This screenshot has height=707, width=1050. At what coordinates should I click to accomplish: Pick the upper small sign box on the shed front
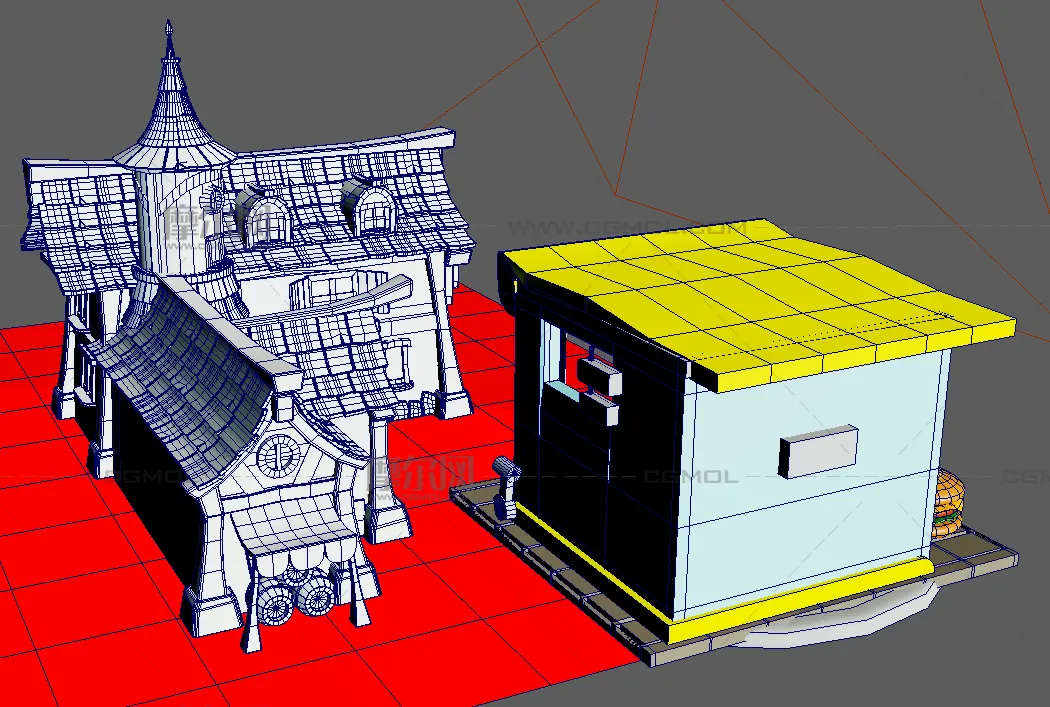(600, 377)
